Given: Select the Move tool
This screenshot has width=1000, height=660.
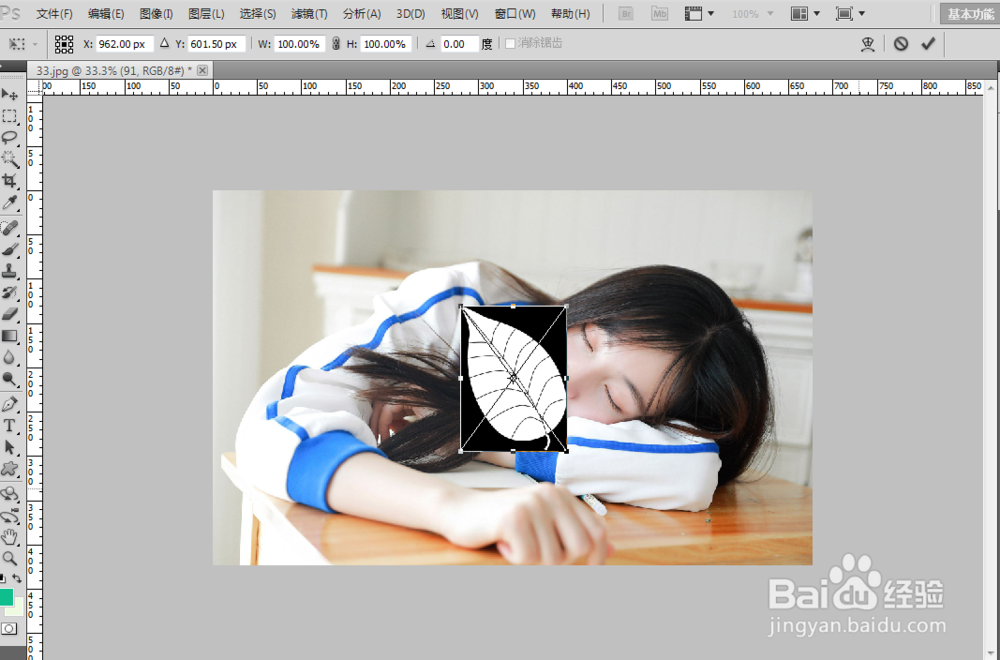Looking at the screenshot, I should point(10,94).
